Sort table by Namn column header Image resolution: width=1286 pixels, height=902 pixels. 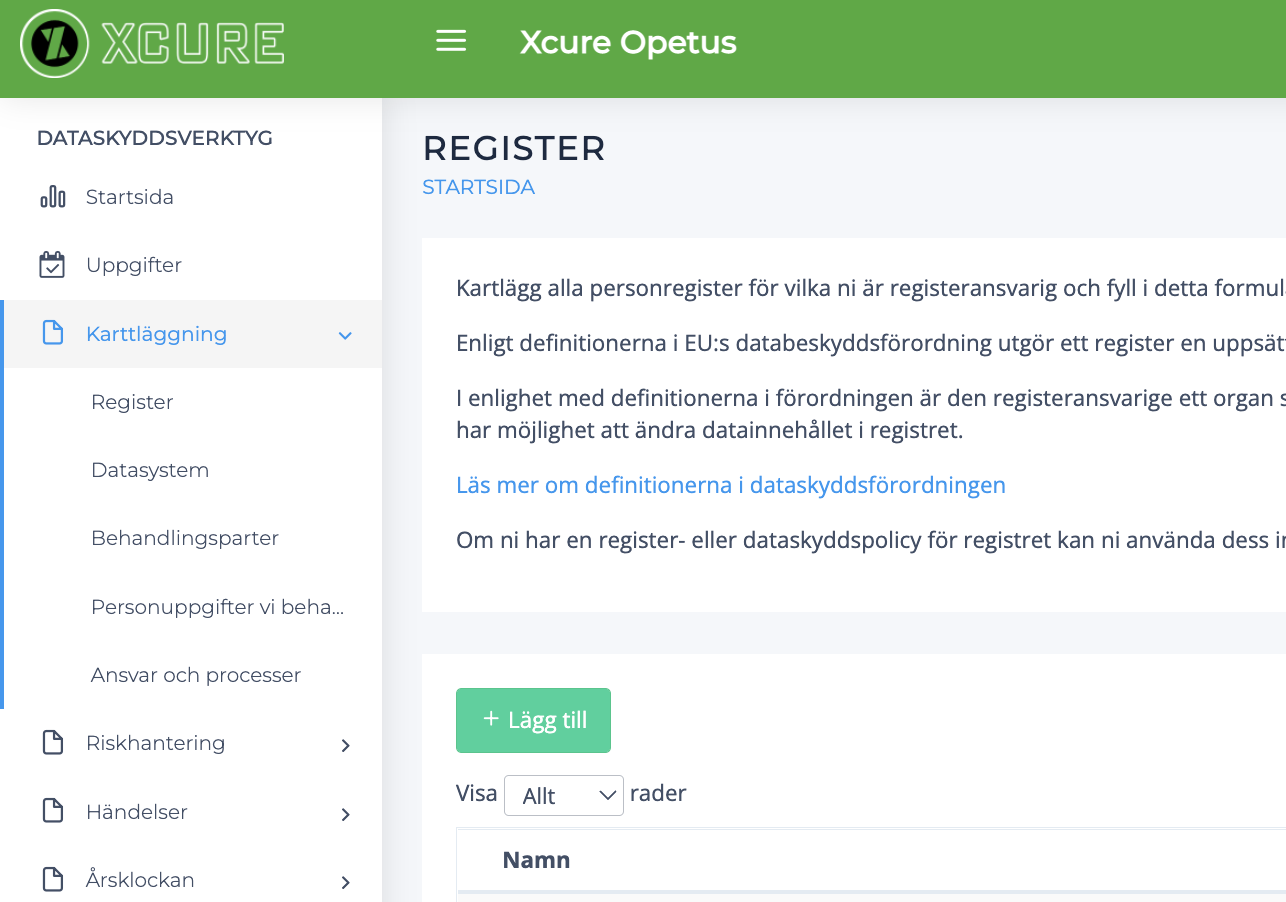tap(536, 860)
